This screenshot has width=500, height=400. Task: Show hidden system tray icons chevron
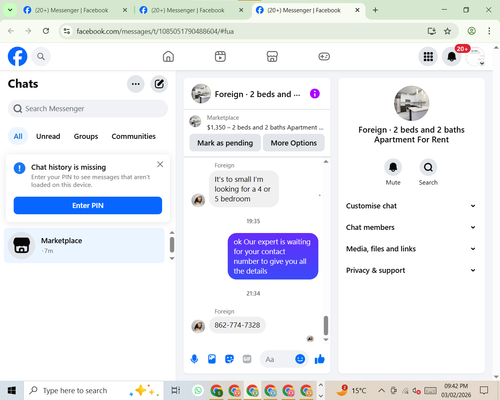click(x=381, y=390)
